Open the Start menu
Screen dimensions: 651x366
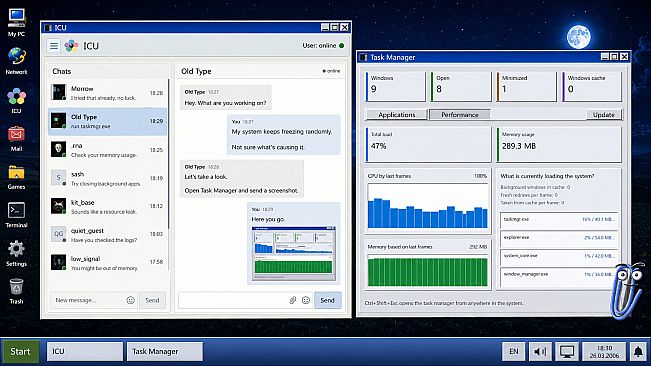coord(20,351)
